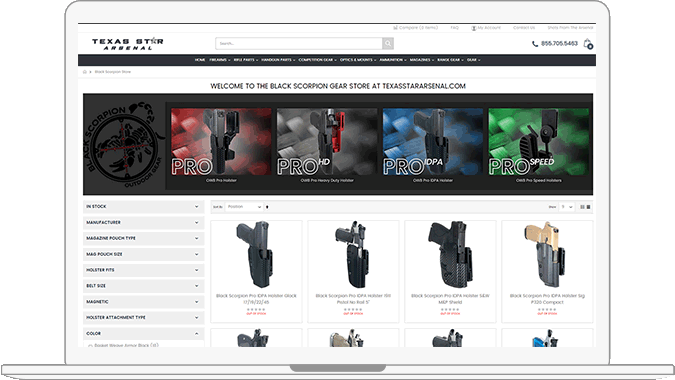
Task: Click the Texas Star Arsenal logo
Action: click(127, 44)
